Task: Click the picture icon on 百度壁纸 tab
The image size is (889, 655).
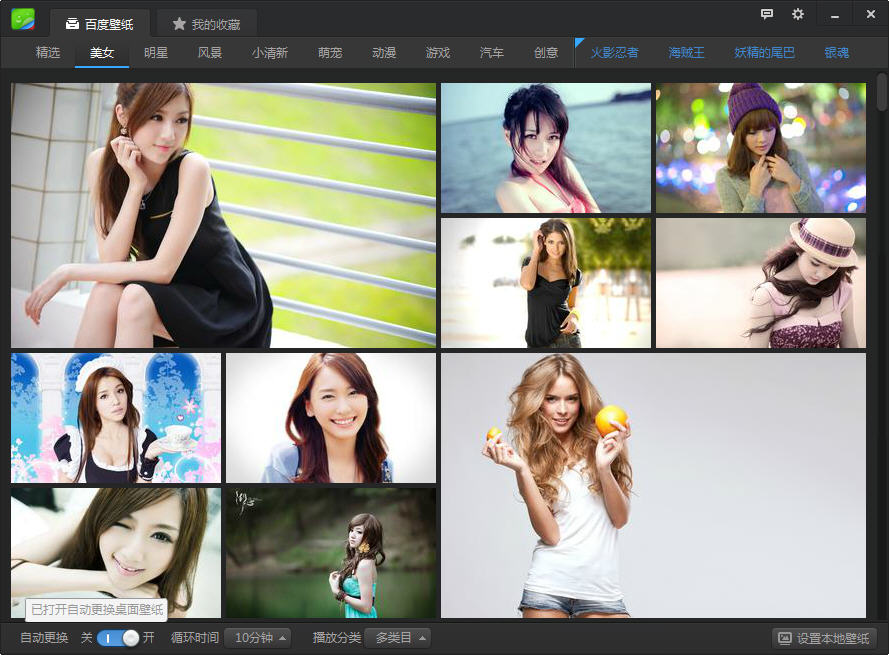Action: [72, 24]
